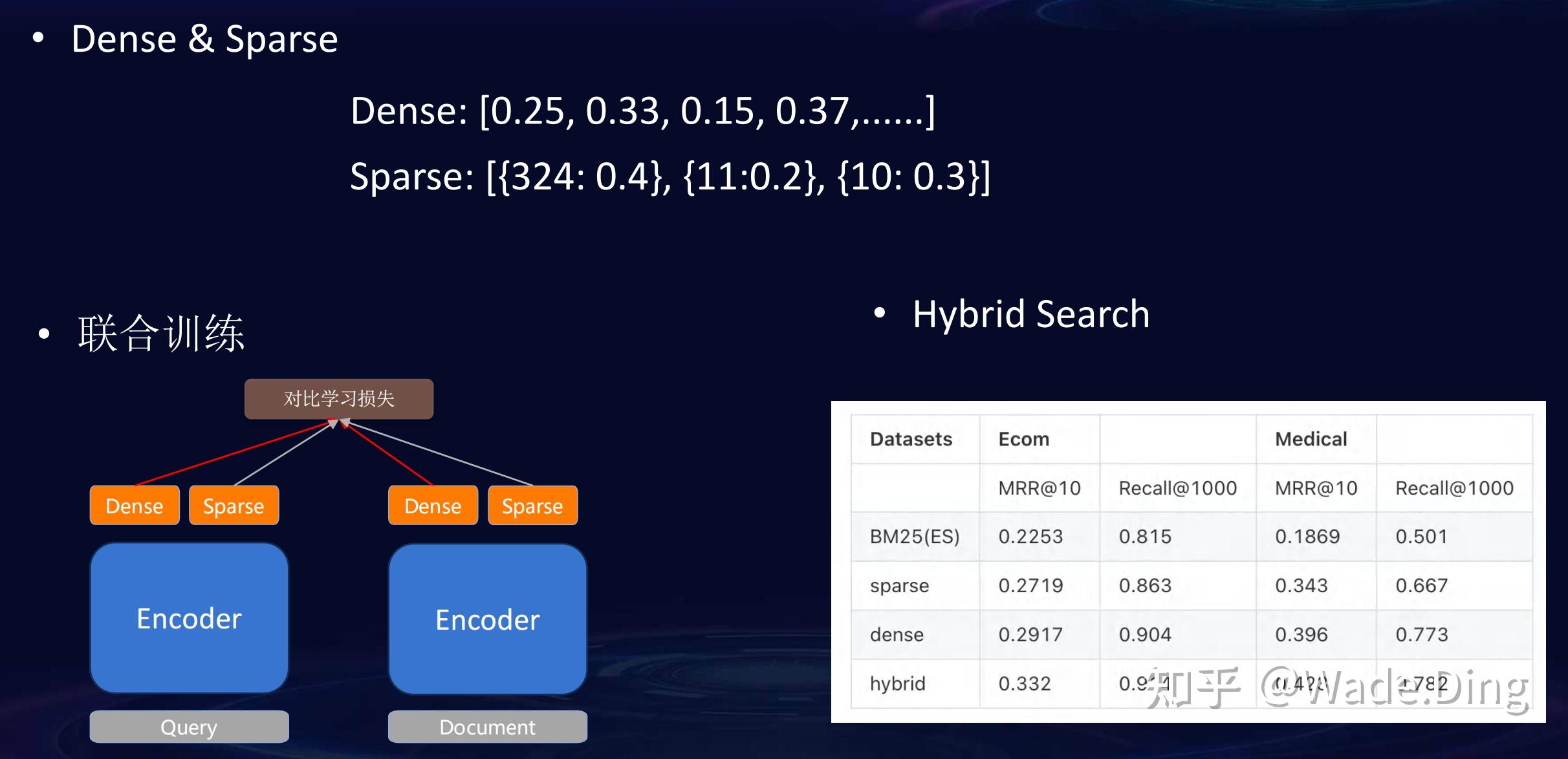The width and height of the screenshot is (1568, 759).
Task: Click the Sparse vector example line
Action: (x=670, y=176)
